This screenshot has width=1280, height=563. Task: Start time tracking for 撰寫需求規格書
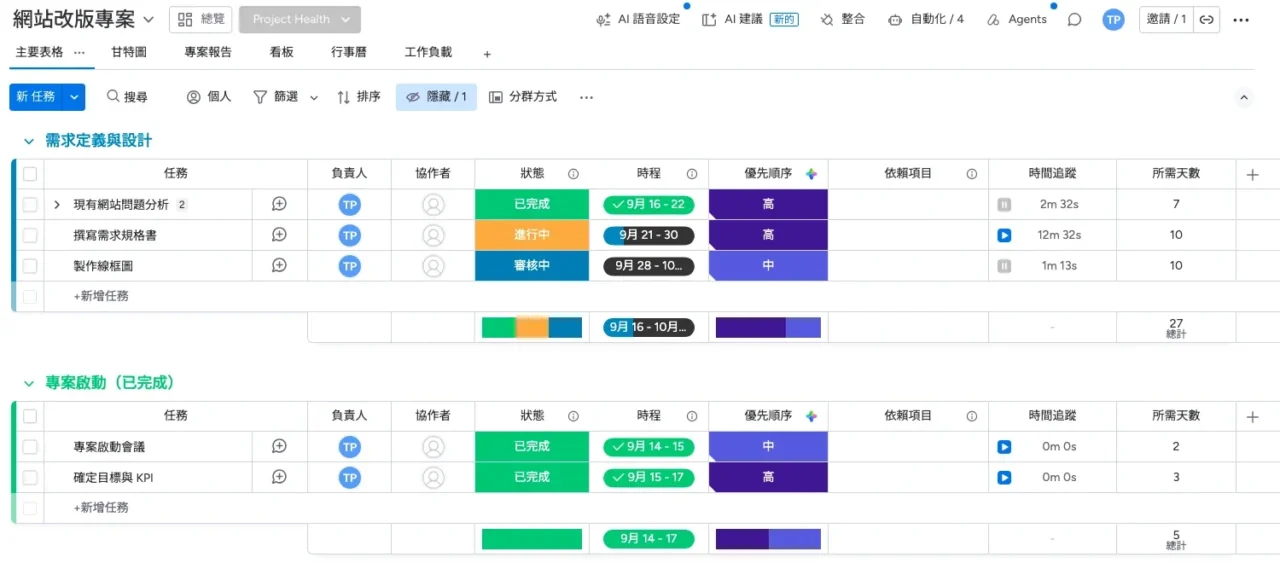(x=1004, y=235)
